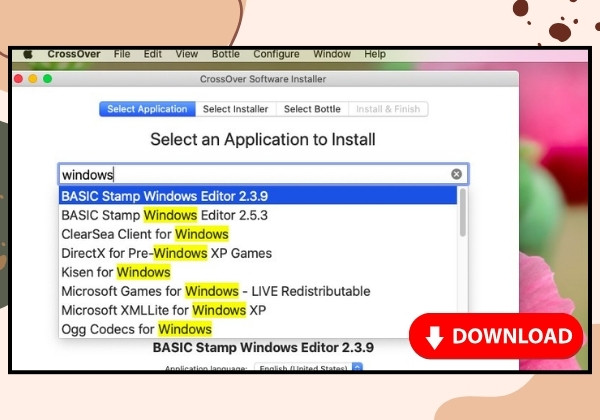Minimize the installer window with the yellow button
This screenshot has width=600, height=420.
33,79
